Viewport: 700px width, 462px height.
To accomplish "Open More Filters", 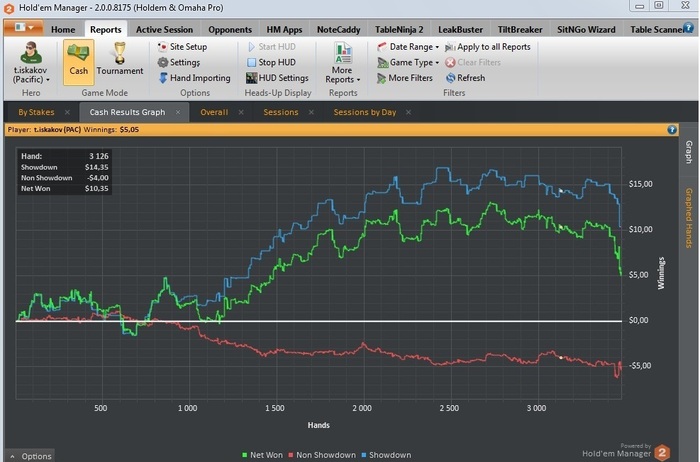I will point(405,78).
